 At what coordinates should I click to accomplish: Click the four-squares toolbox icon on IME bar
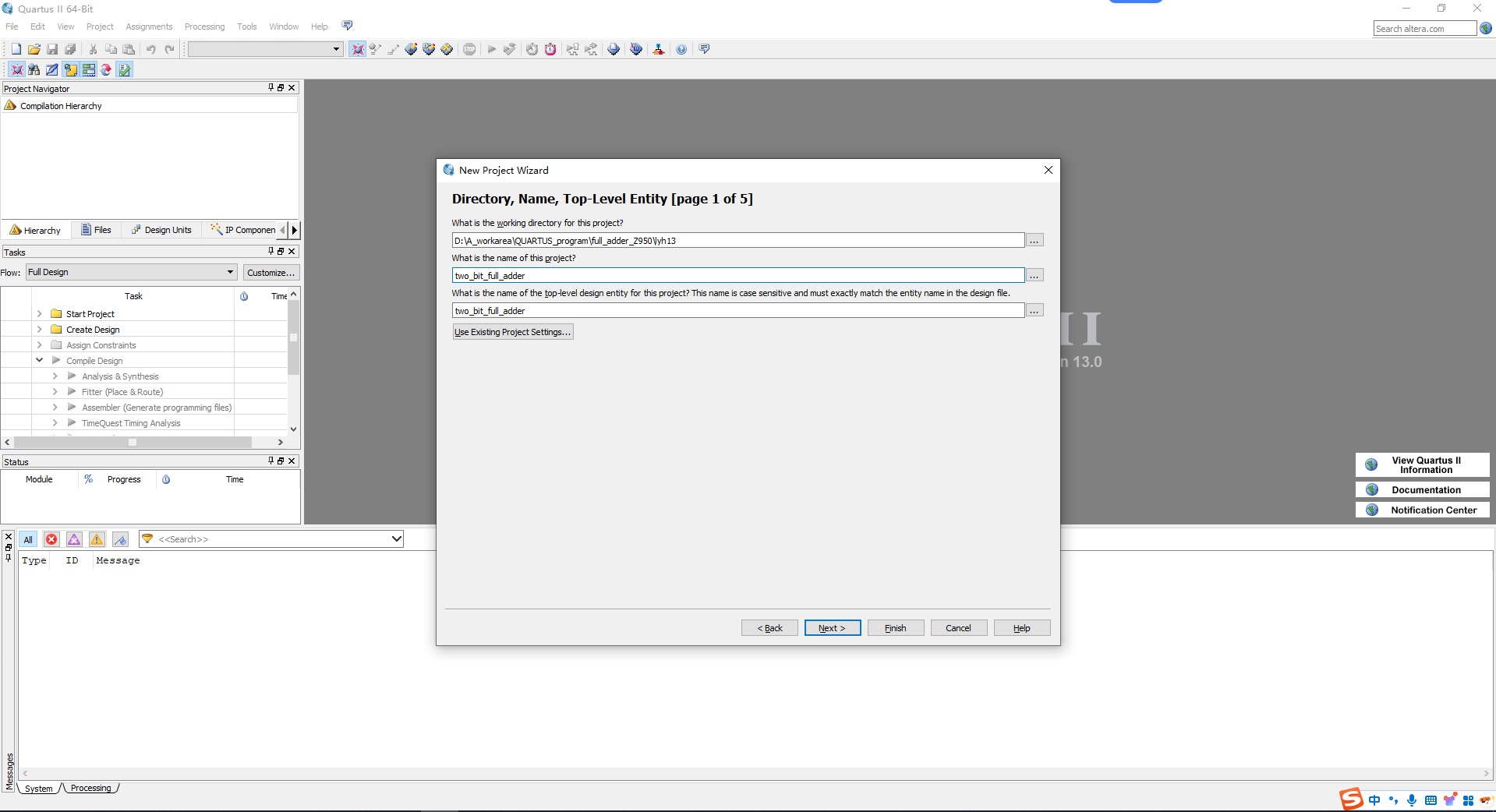[x=1468, y=800]
